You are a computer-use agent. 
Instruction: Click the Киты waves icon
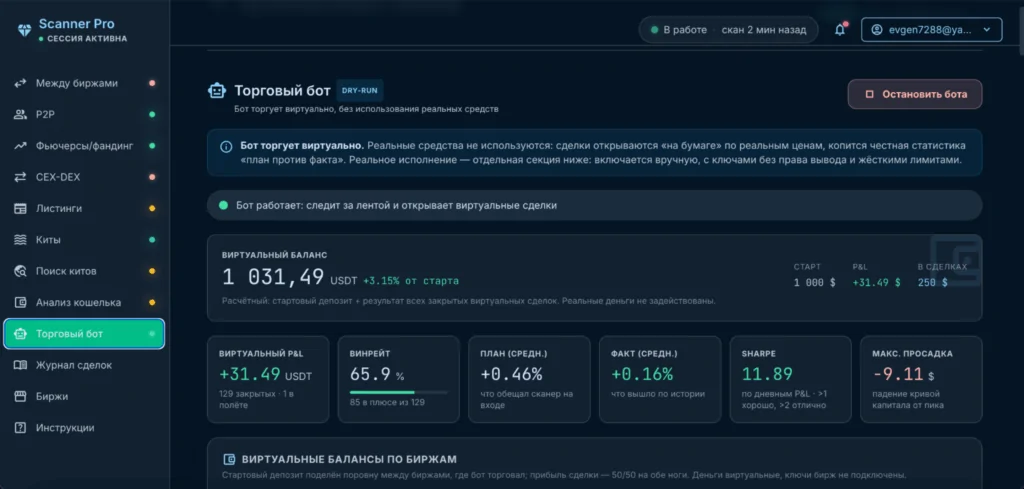point(20,240)
